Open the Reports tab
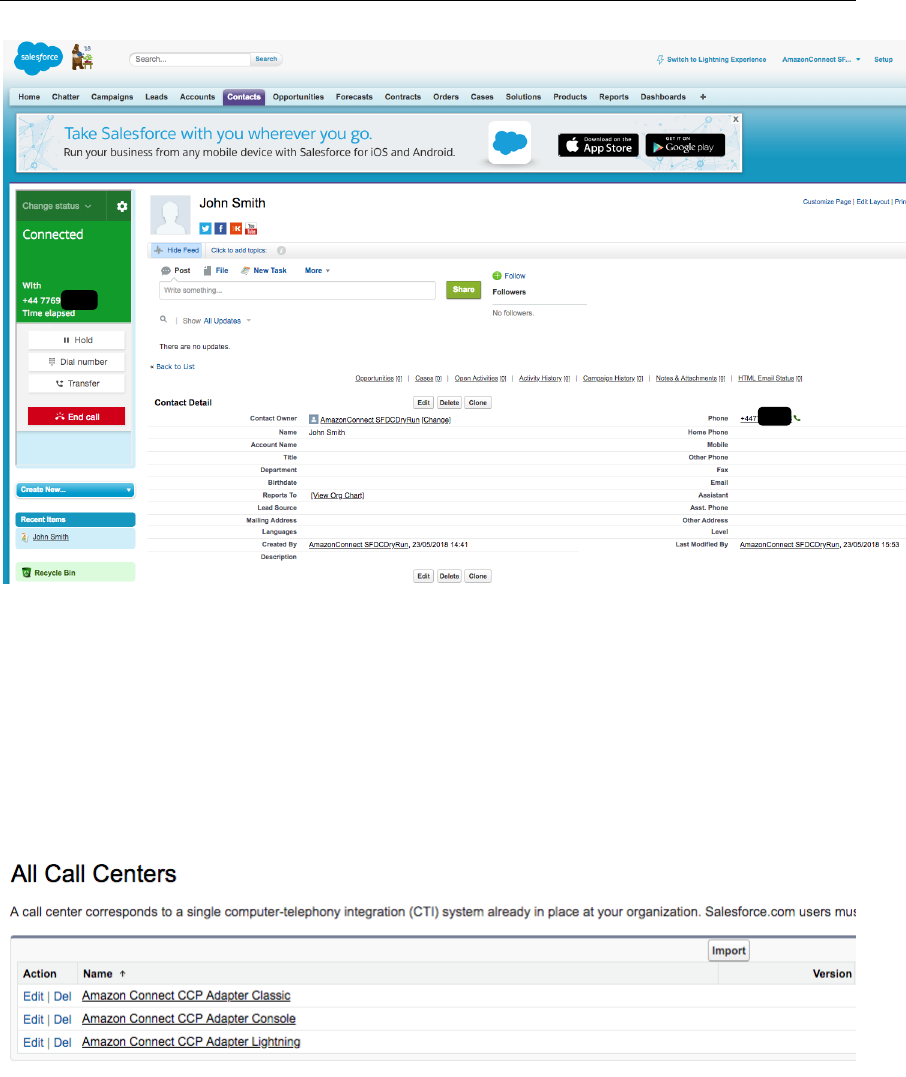Image resolution: width=906 pixels, height=1077 pixels. tap(613, 97)
